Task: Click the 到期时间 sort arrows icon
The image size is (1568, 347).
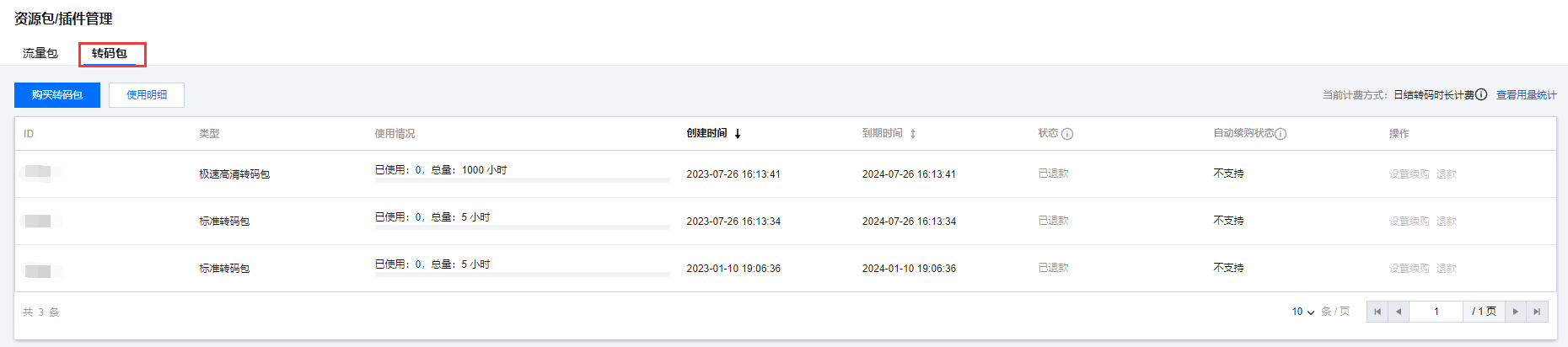Action: (x=913, y=134)
